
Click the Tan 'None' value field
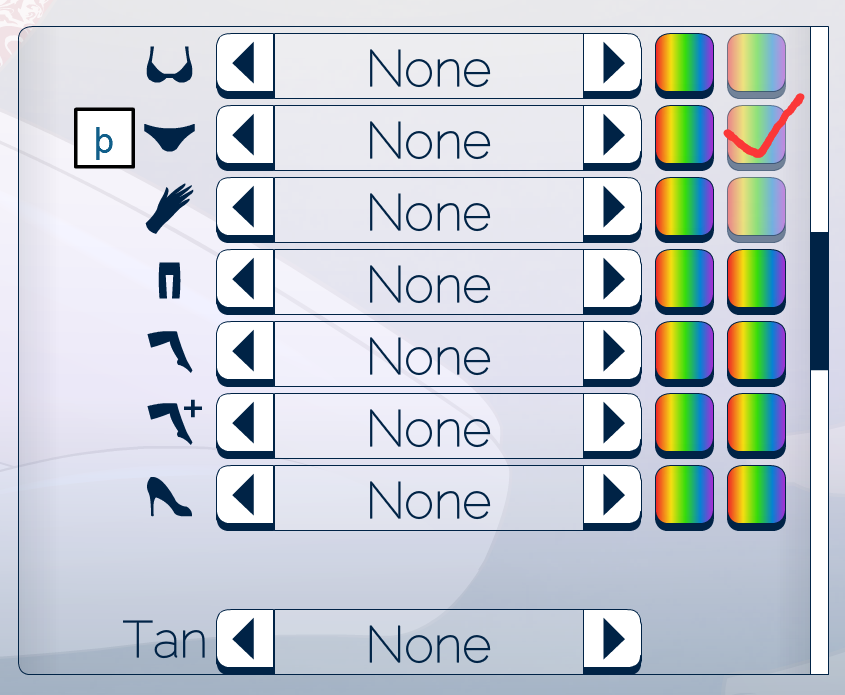(x=429, y=641)
